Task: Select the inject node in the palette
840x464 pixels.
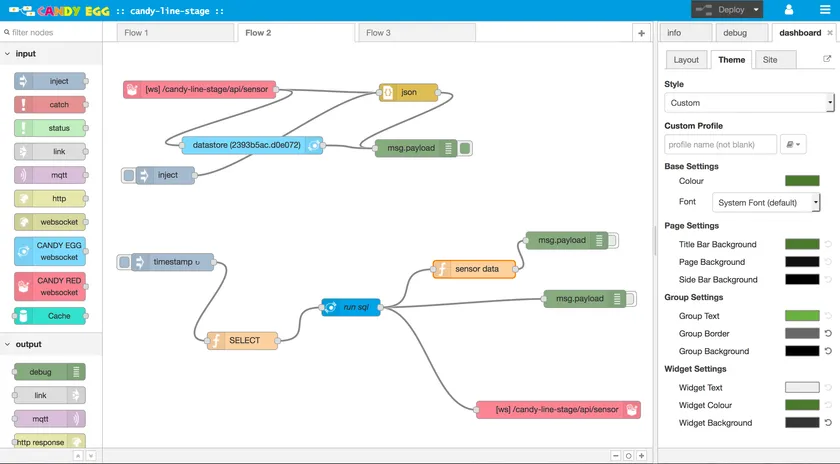Action: pos(50,81)
